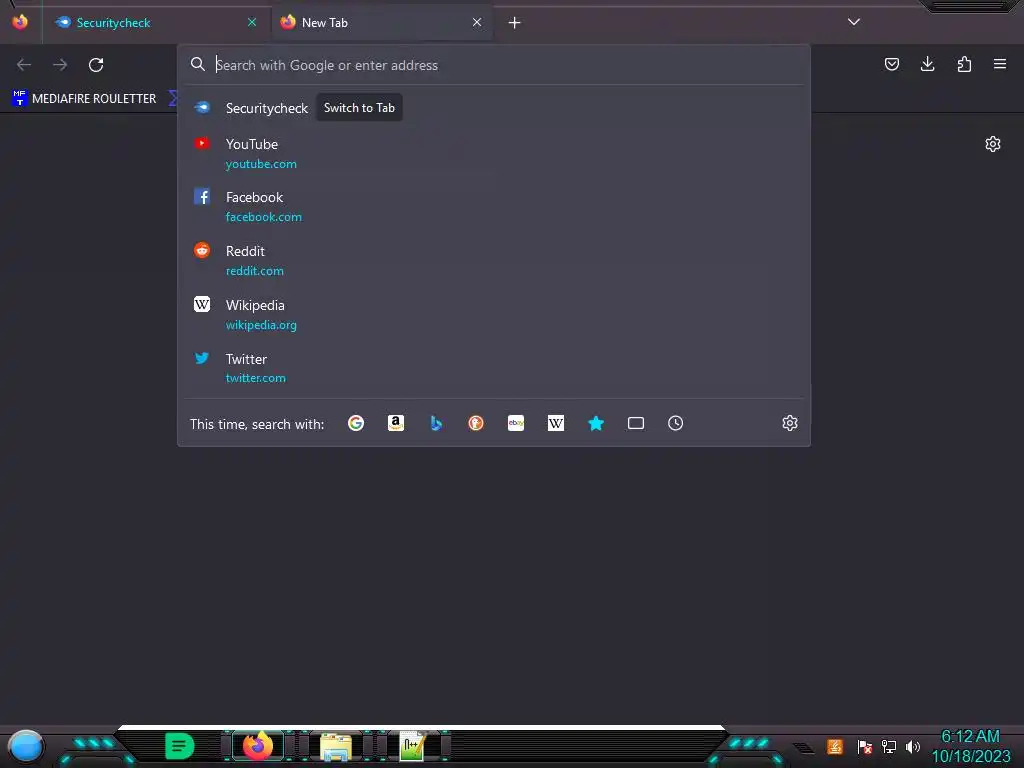Search this time with eBay
Screen dimensions: 1024x768
coord(516,423)
